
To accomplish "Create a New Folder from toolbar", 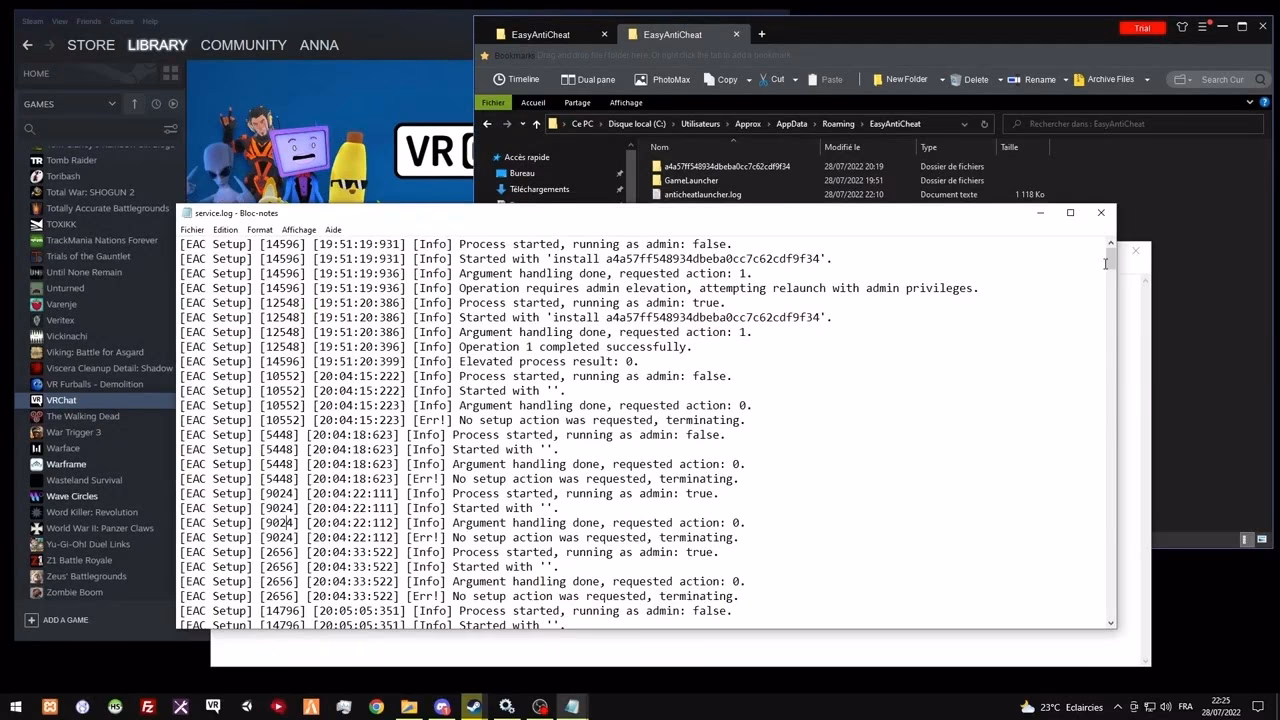I will point(900,79).
